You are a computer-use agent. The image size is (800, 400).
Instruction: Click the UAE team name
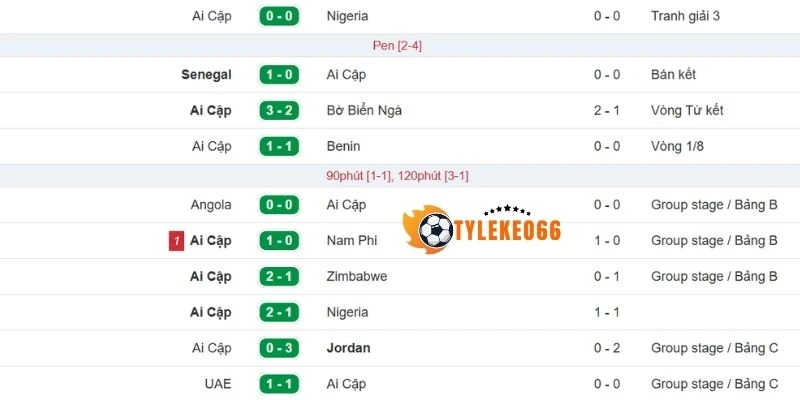point(217,384)
